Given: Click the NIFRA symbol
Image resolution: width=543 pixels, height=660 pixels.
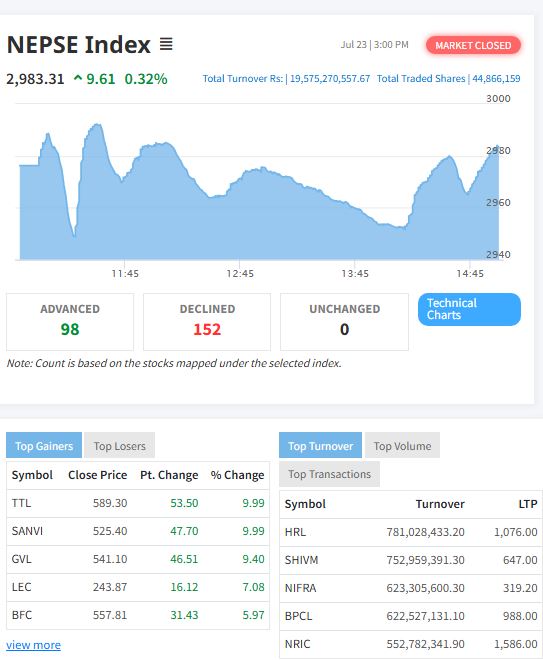Looking at the screenshot, I should click(300, 588).
